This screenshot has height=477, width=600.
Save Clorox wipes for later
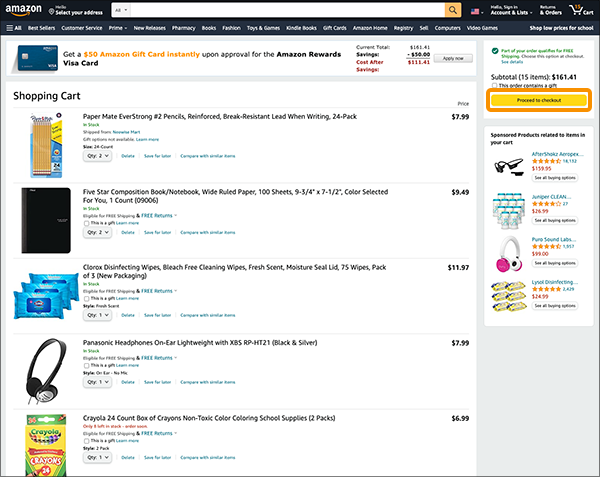pos(157,315)
